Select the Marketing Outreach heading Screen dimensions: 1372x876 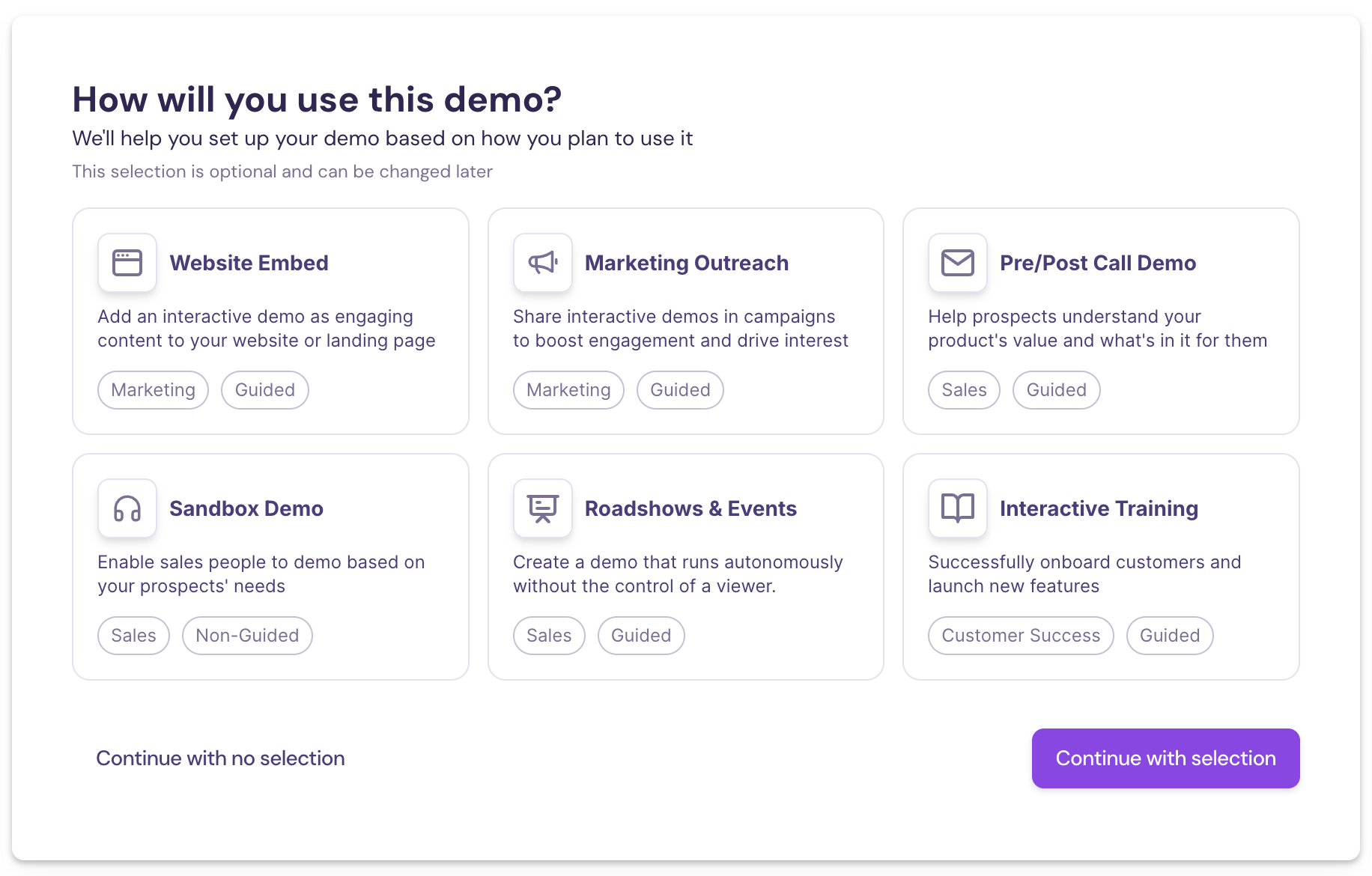click(686, 263)
